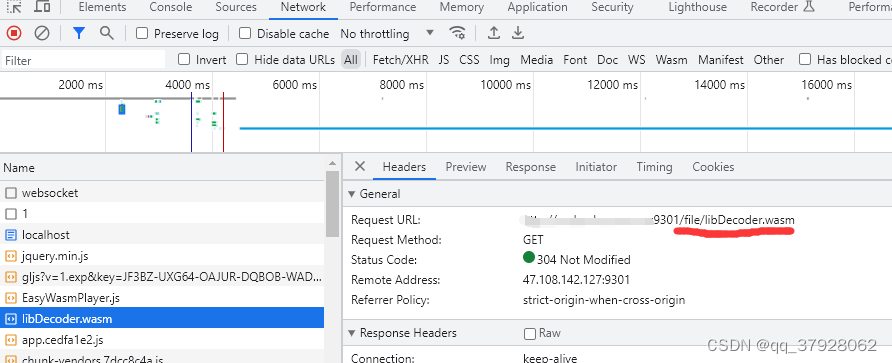Open the Sources tab
892x363 pixels.
[x=236, y=7]
